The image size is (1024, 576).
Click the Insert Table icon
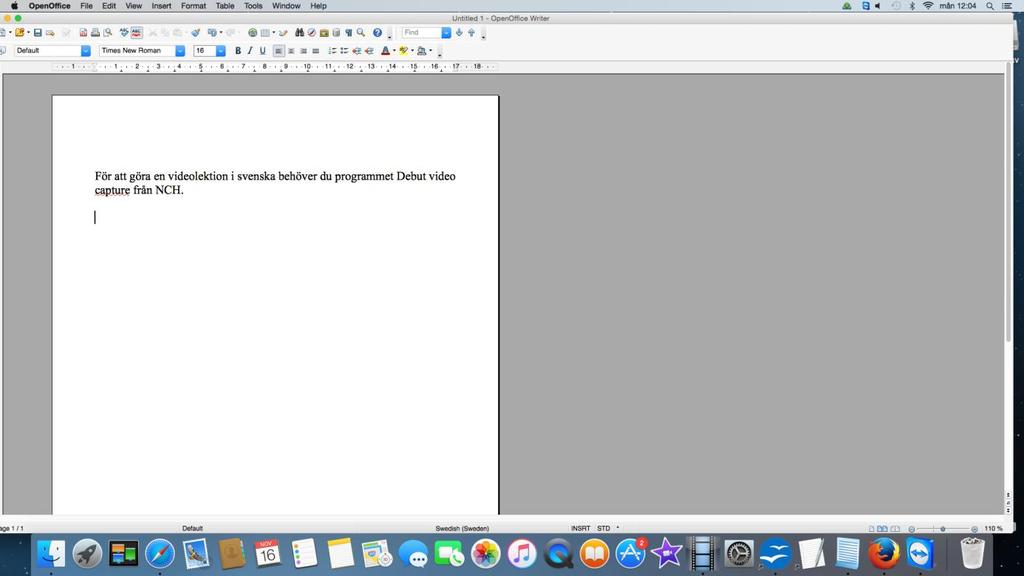coord(265,33)
